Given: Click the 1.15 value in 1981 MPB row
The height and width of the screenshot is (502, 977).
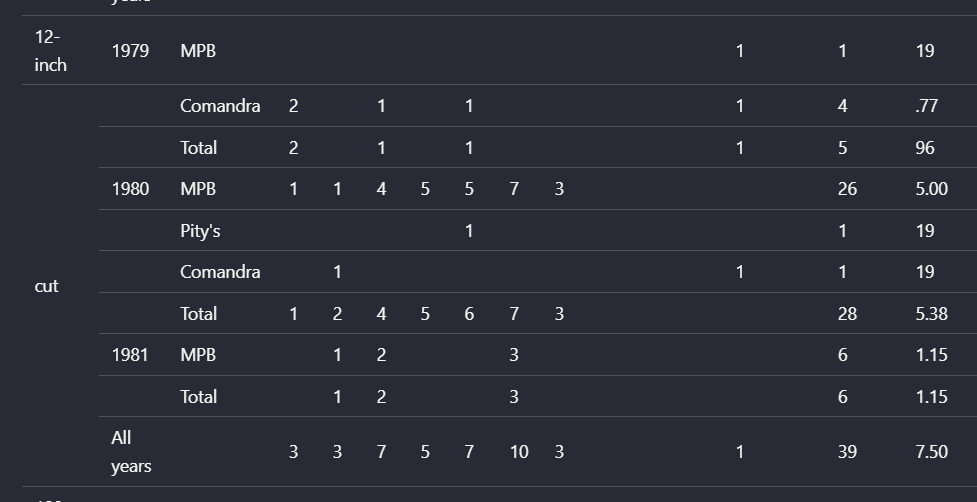Looking at the screenshot, I should tap(932, 355).
